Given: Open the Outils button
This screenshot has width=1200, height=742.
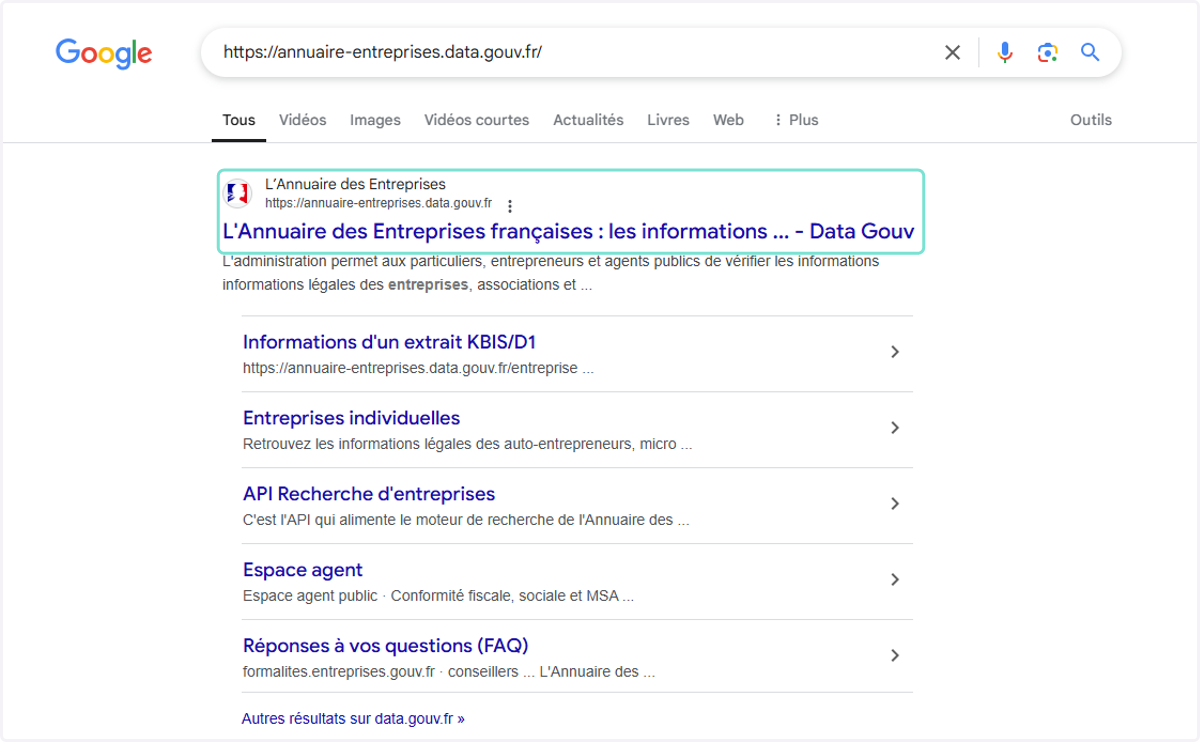Looking at the screenshot, I should (x=1091, y=120).
